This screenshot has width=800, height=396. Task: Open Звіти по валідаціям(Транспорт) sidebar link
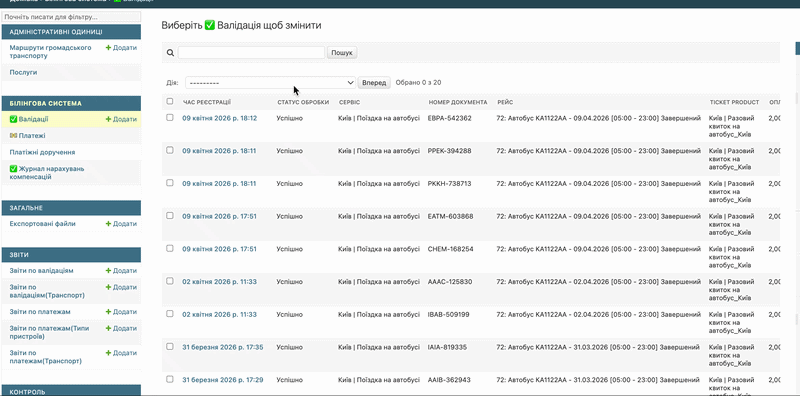(x=47, y=291)
